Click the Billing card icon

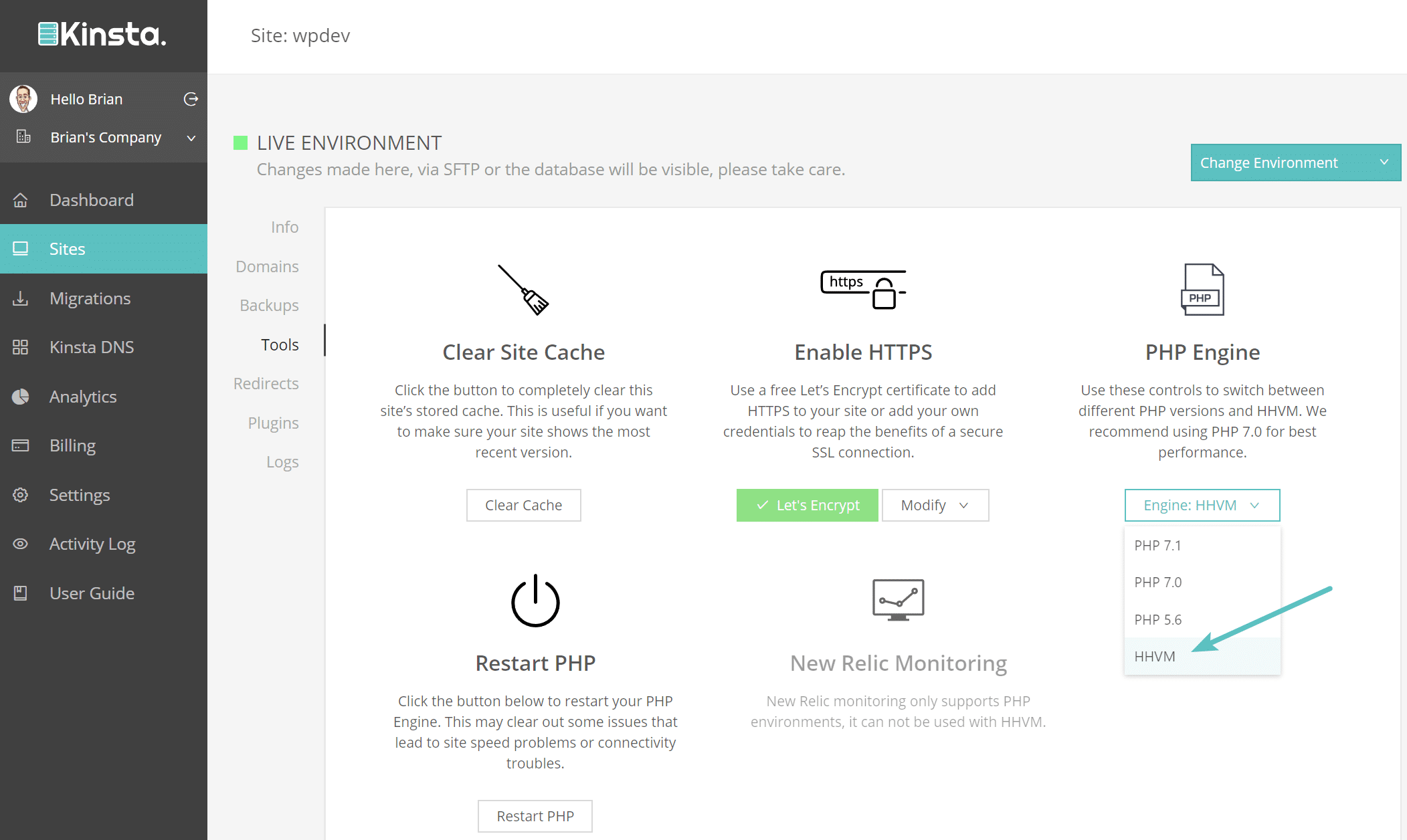pyautogui.click(x=21, y=445)
